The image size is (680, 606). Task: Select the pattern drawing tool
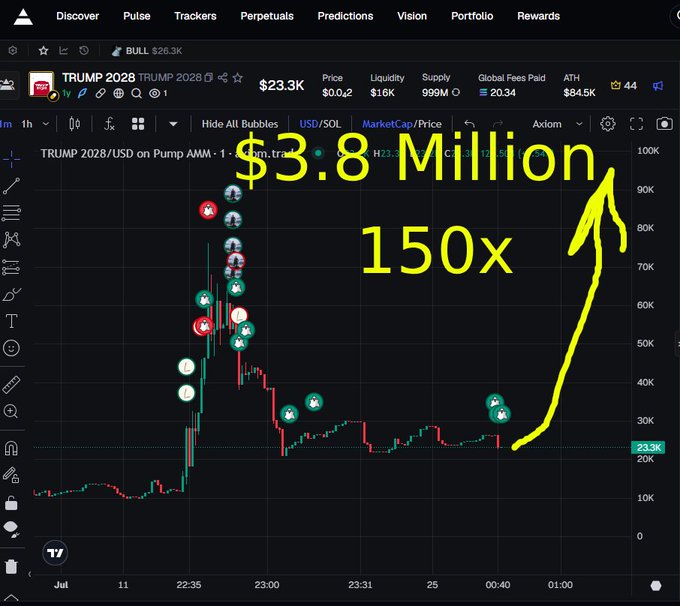[x=11, y=239]
